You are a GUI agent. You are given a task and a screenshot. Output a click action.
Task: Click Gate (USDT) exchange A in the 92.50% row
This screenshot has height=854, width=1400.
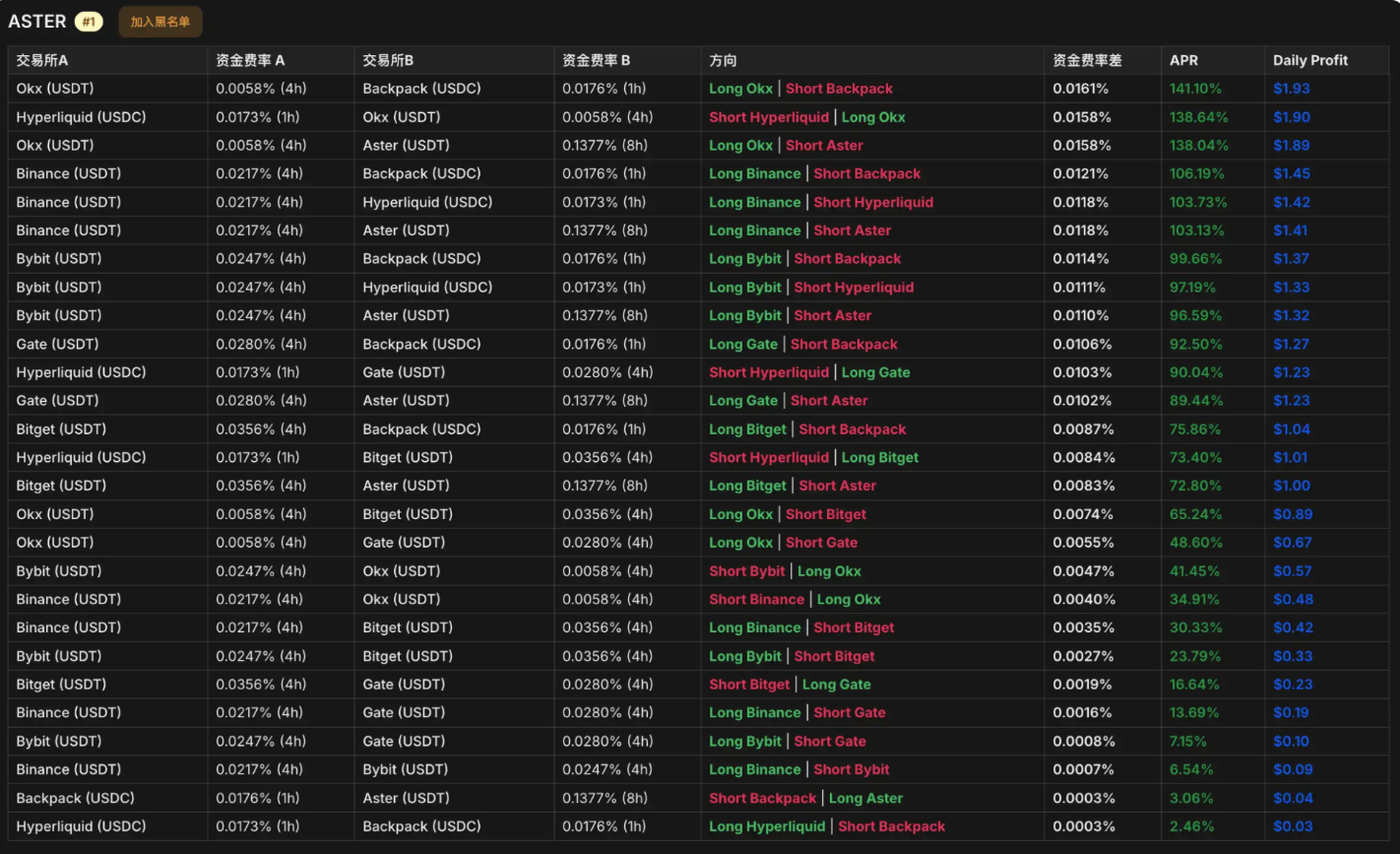(57, 344)
